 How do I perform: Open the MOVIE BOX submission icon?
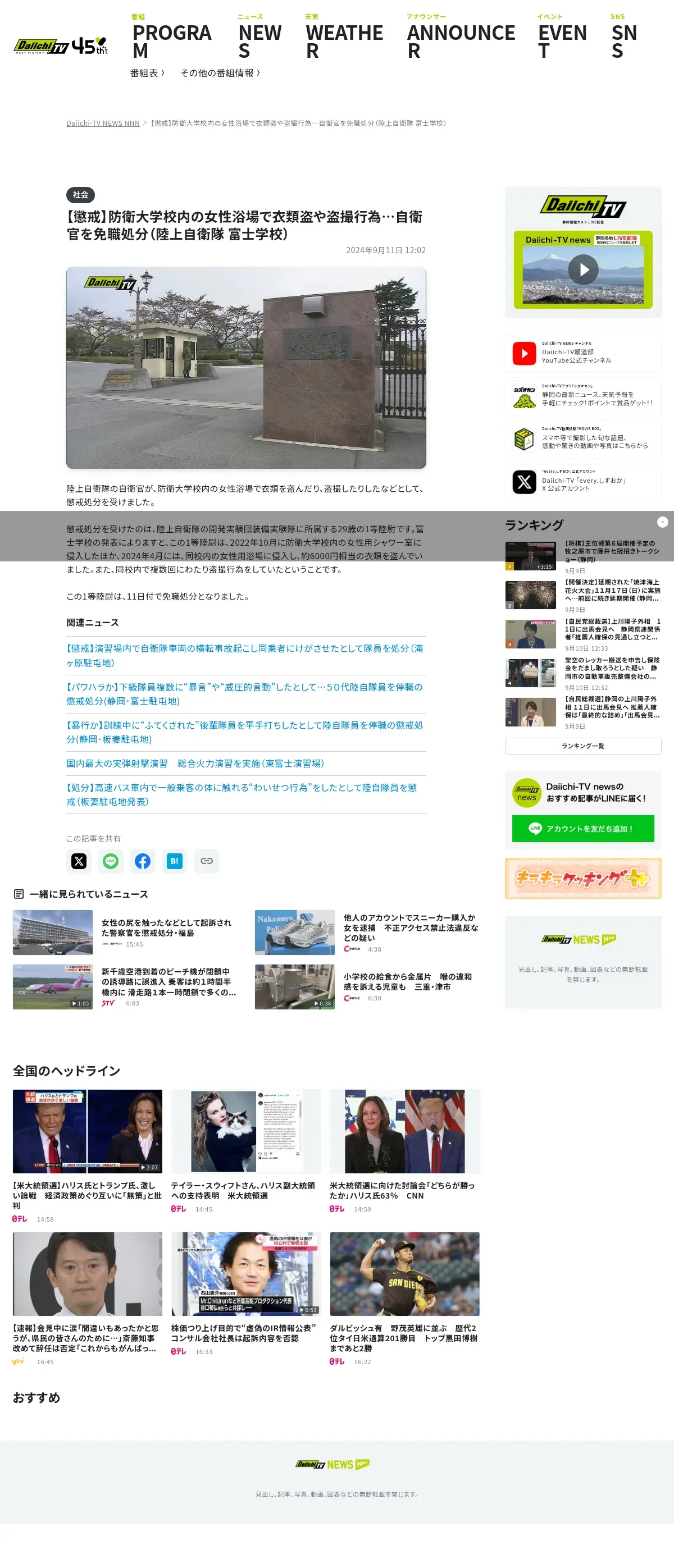pyautogui.click(x=523, y=439)
